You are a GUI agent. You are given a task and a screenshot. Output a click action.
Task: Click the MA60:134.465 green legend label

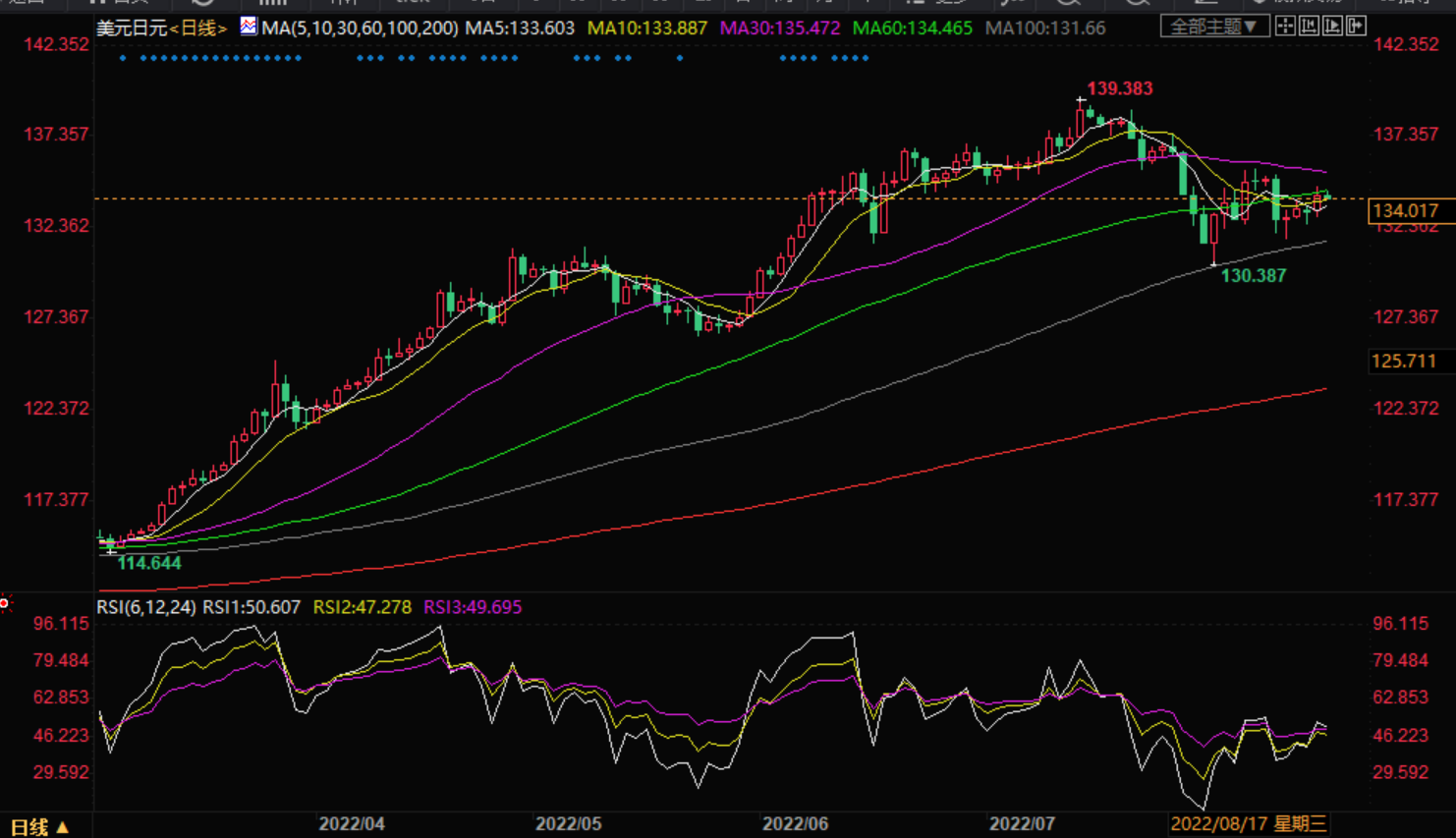[x=912, y=28]
